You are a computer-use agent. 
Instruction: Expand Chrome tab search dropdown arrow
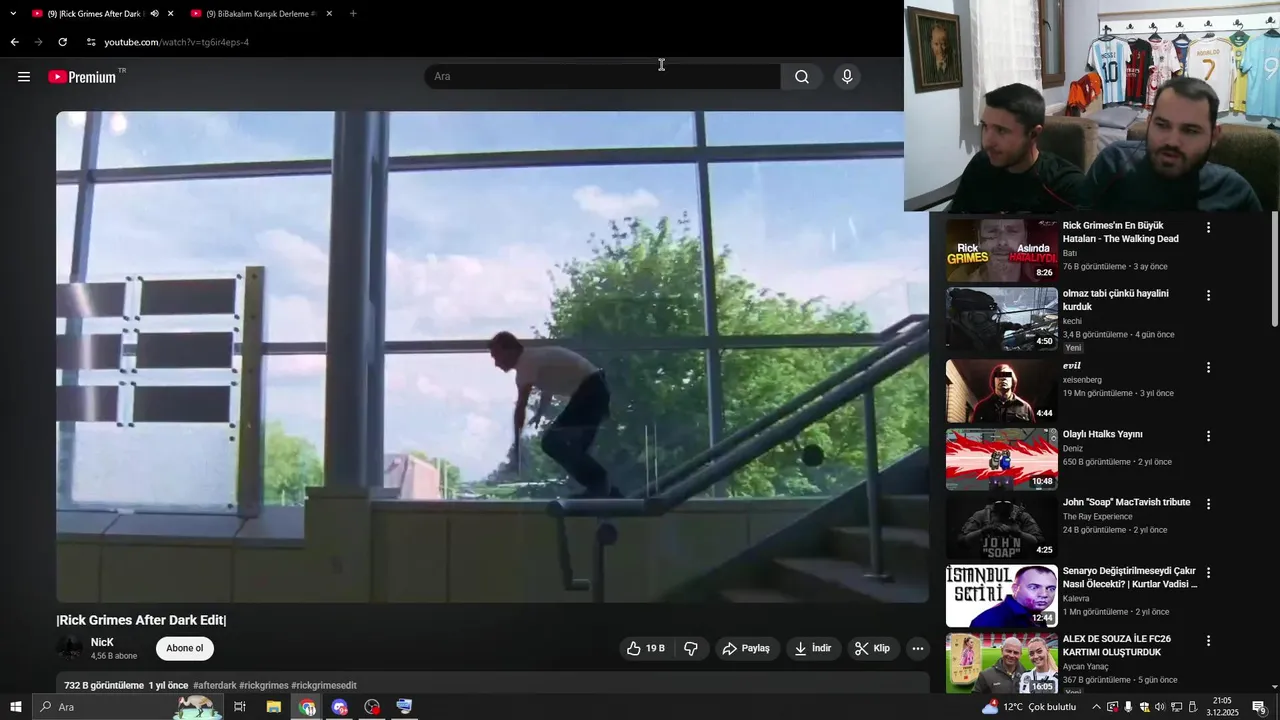(13, 14)
